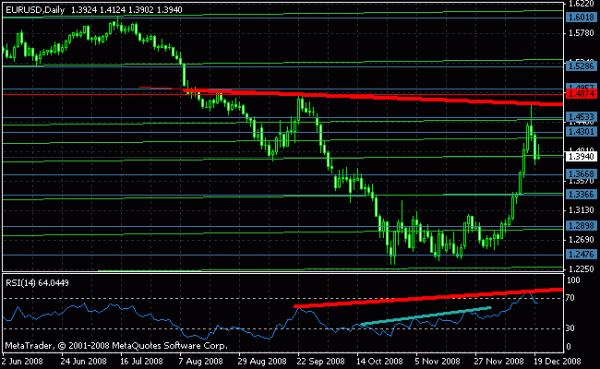Click the RSI(14) 64.0449 indicator label
This screenshot has width=600, height=369.
click(37, 283)
